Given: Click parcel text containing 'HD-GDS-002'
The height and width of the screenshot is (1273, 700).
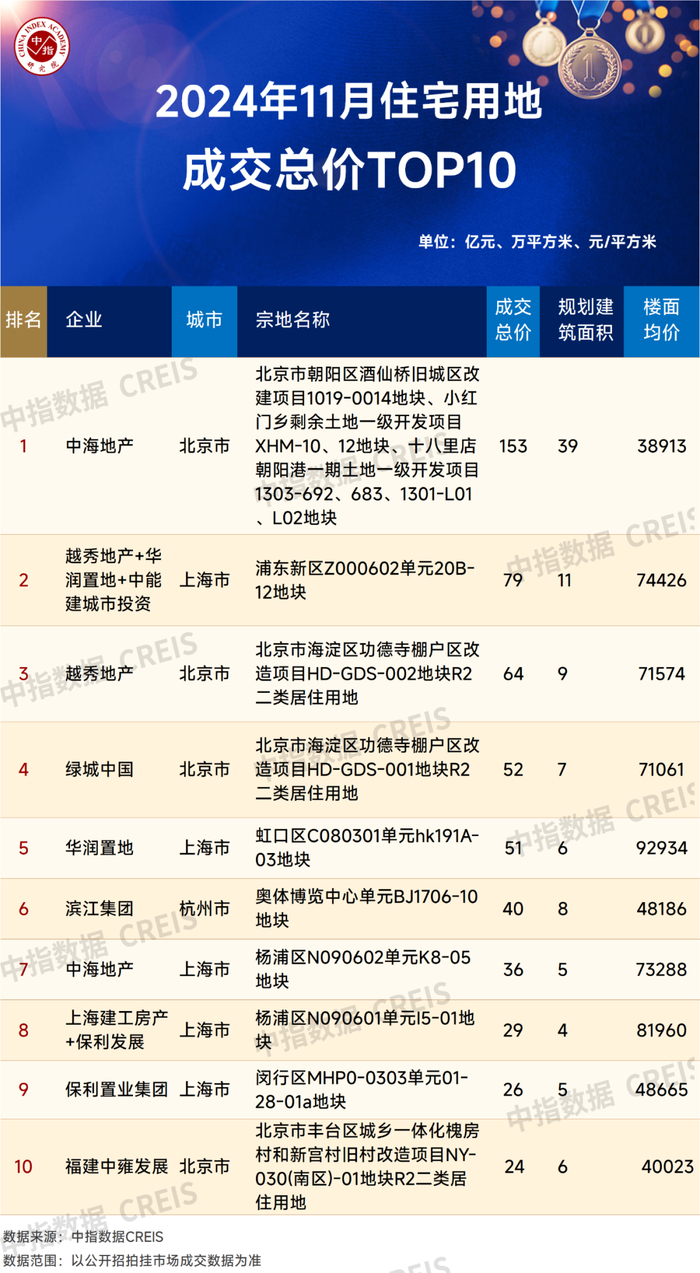Looking at the screenshot, I should click(368, 674).
